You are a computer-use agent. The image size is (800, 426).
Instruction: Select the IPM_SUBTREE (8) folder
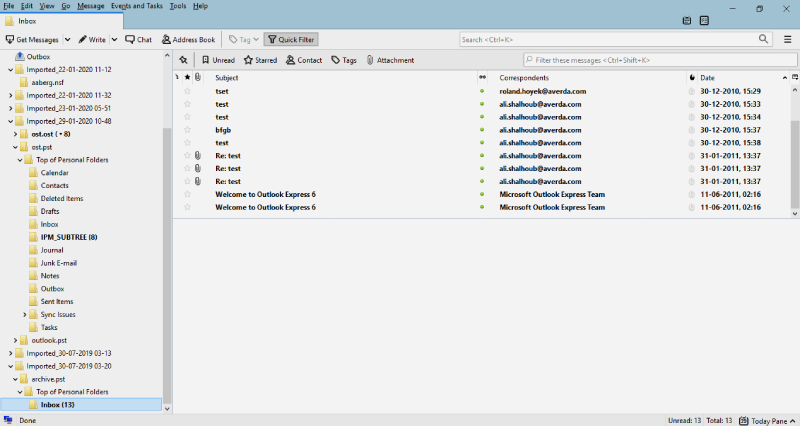click(x=69, y=237)
